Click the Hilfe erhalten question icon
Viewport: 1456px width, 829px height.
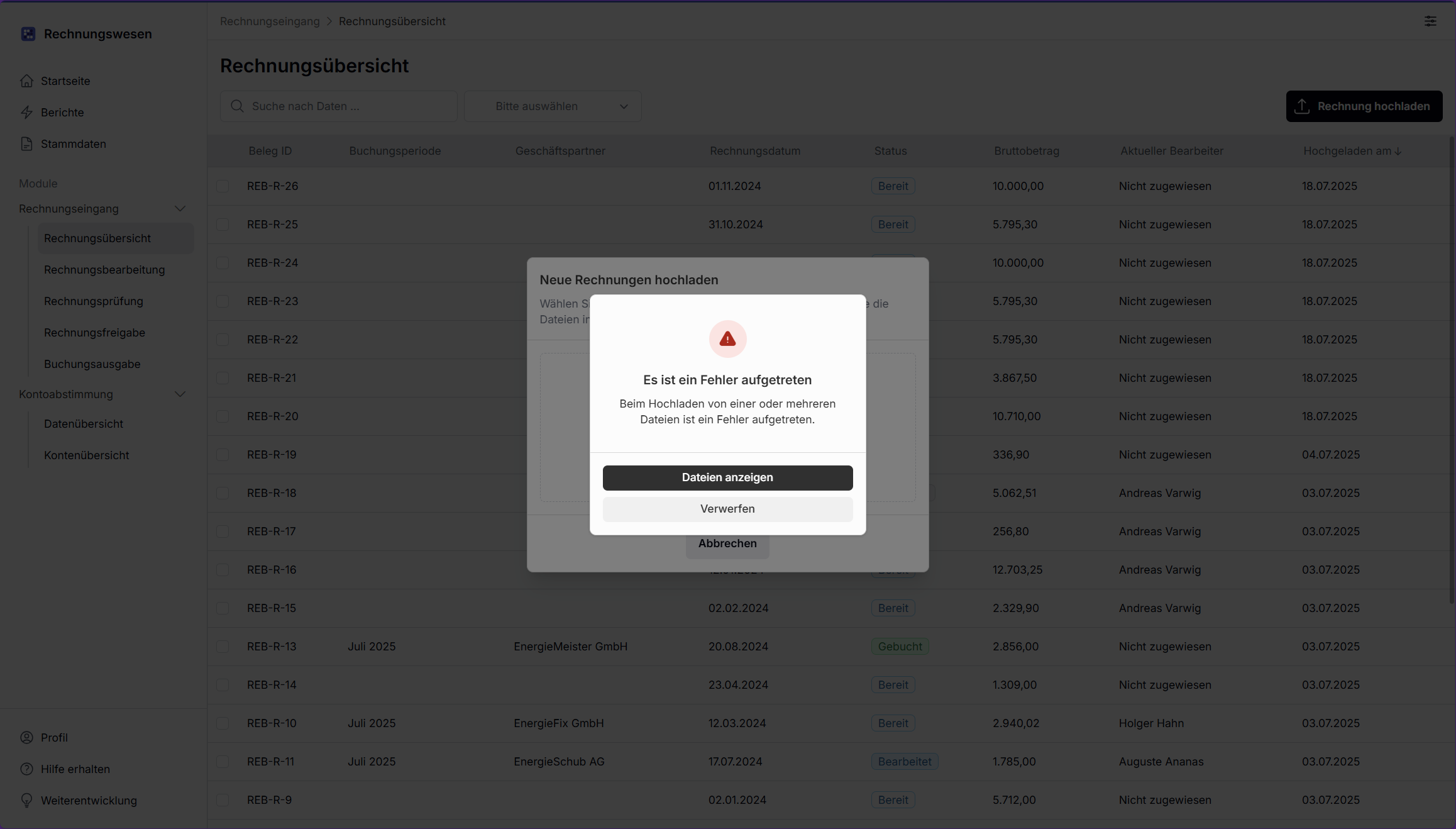click(26, 769)
